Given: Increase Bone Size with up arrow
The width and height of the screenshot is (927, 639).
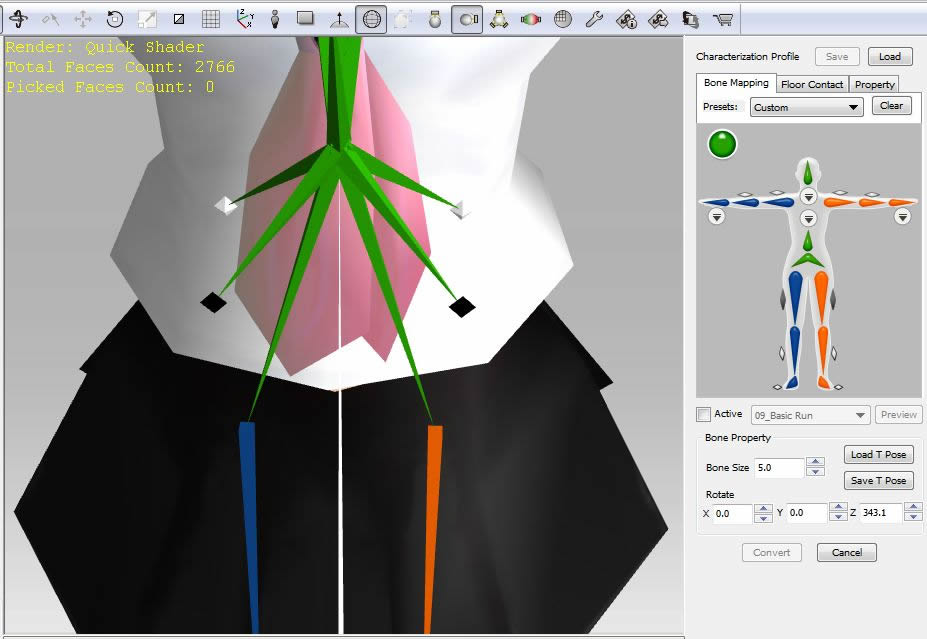Looking at the screenshot, I should click(815, 462).
